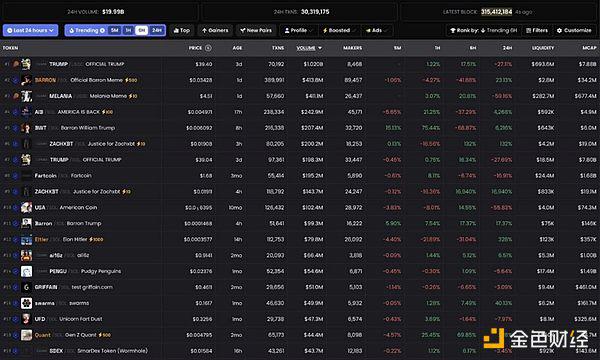Click the latest block number 315,412,184
The height and width of the screenshot is (360, 600).
coord(496,12)
